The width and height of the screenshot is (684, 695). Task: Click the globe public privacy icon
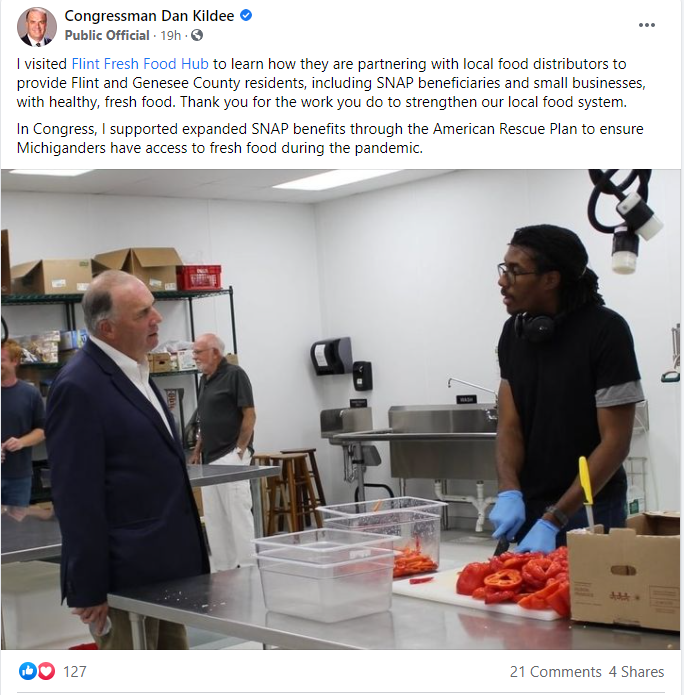pyautogui.click(x=197, y=35)
